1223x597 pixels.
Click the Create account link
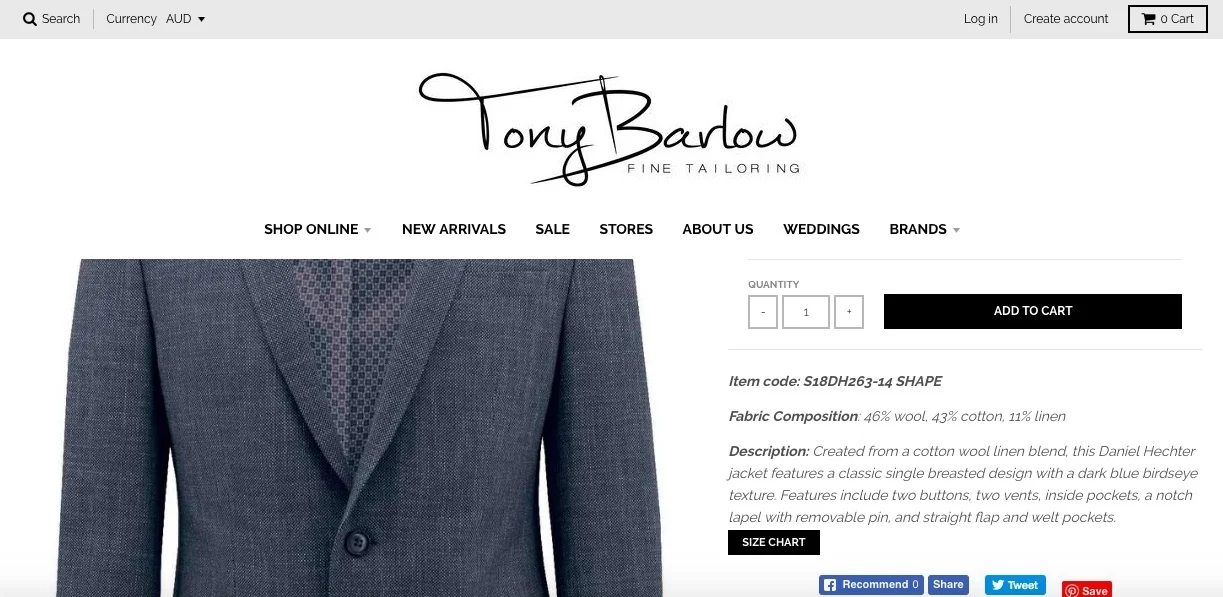tap(1066, 19)
